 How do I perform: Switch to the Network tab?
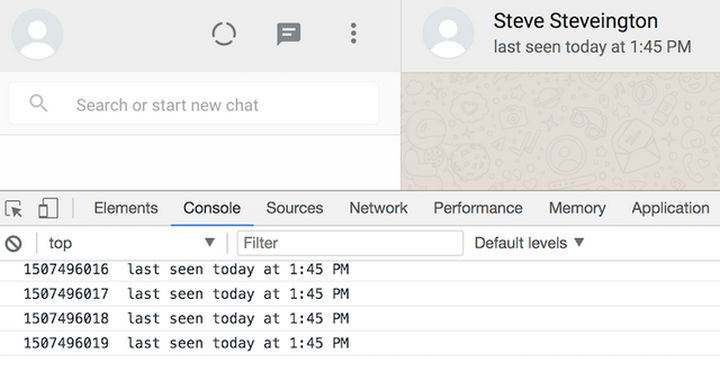[x=378, y=208]
